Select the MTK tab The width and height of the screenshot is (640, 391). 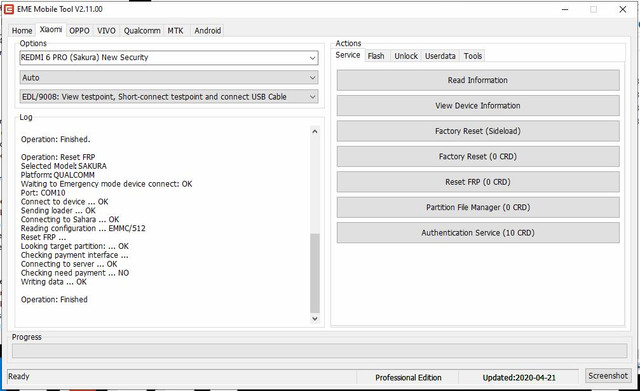[176, 31]
